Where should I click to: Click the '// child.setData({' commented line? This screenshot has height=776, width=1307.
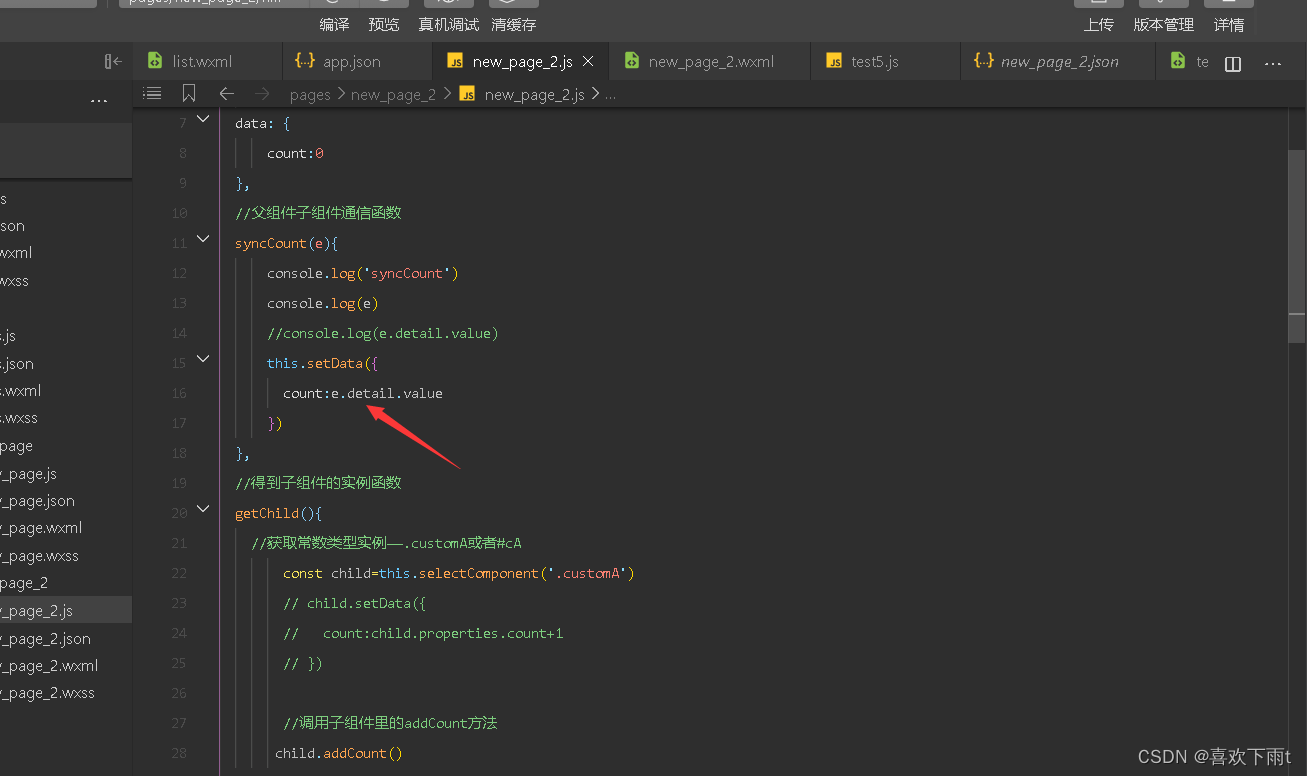[355, 603]
